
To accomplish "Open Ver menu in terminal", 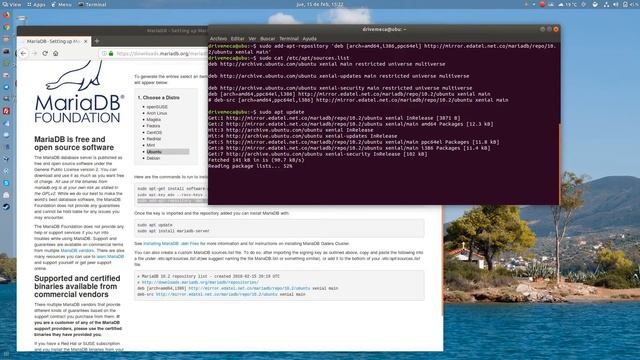I will tap(252, 38).
